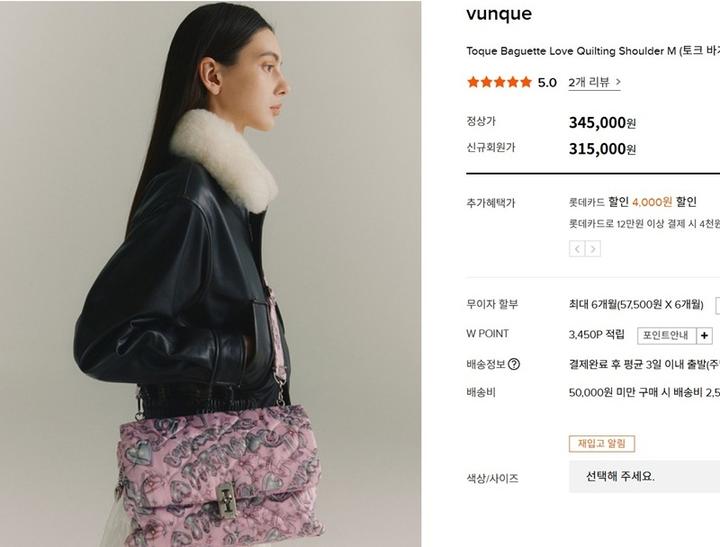
Task: Open the 포인트안내 point info button
Action: pyautogui.click(x=666, y=336)
